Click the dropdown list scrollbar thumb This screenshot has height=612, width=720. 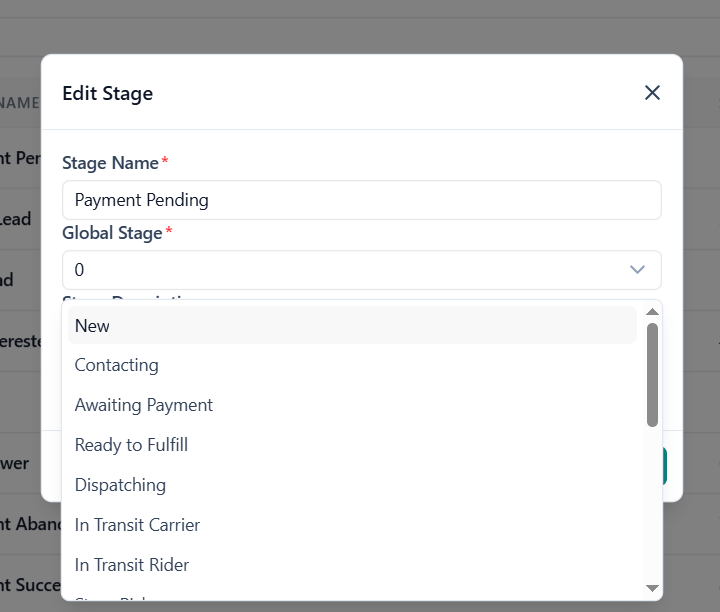(652, 374)
